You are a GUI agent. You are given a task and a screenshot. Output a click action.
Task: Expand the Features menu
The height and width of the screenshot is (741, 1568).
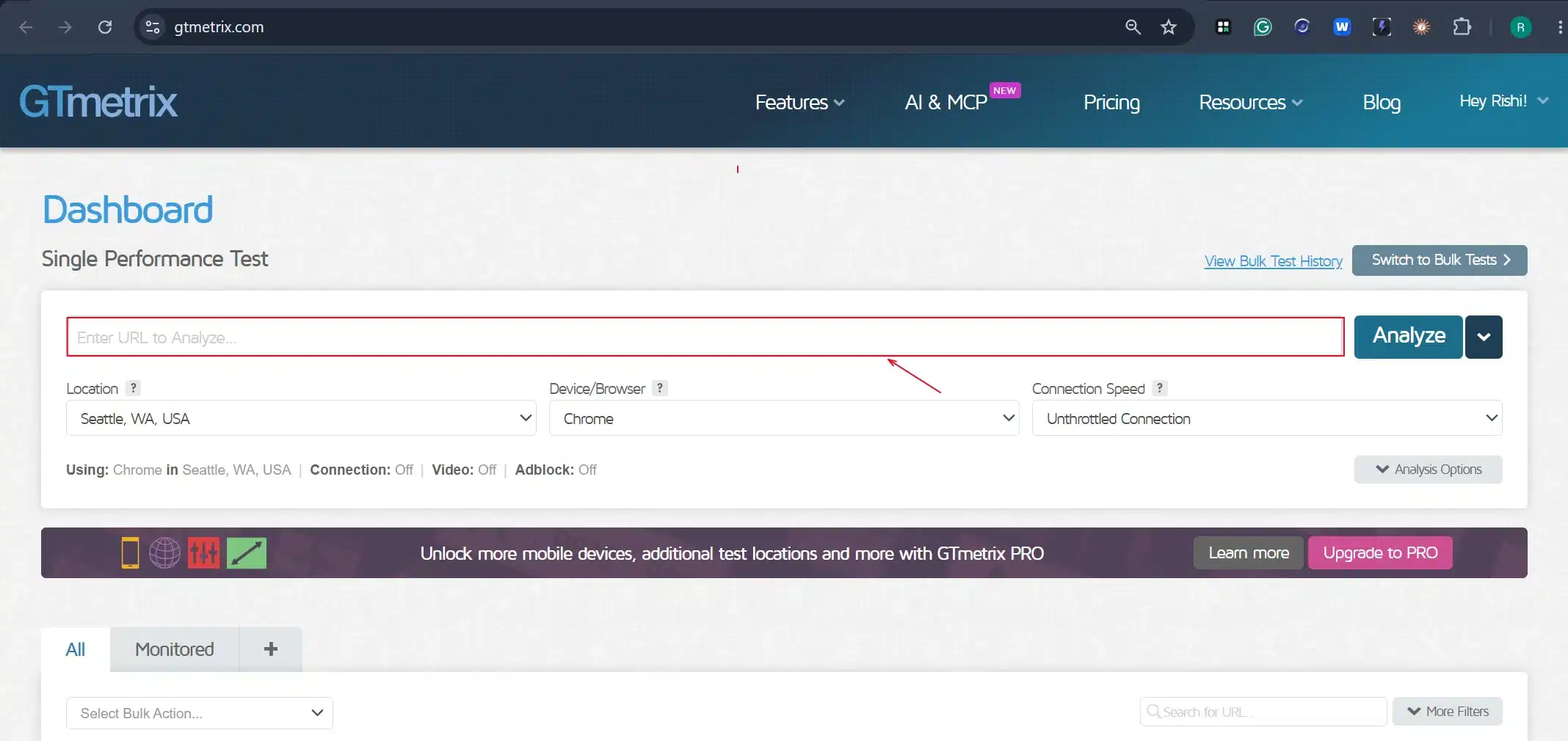799,102
